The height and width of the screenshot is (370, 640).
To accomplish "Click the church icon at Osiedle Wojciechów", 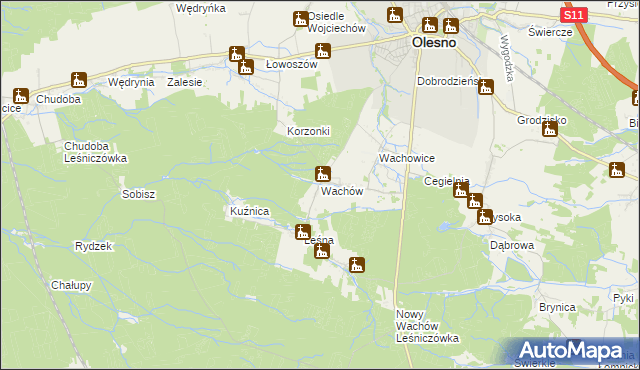I will [301, 19].
